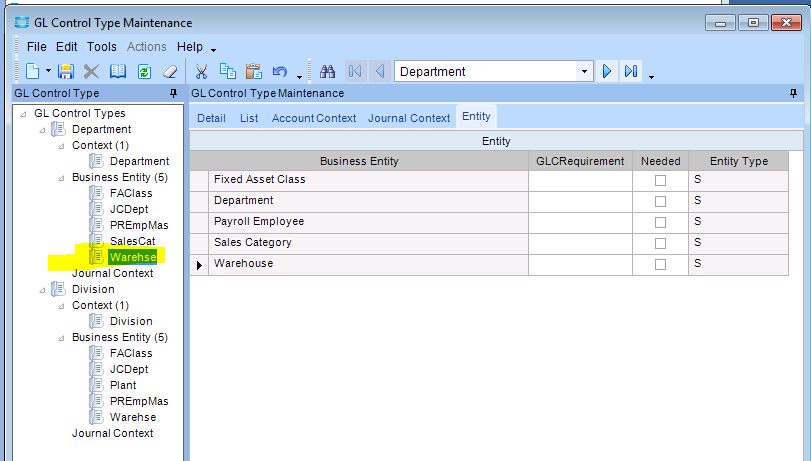Pin the GL Control Type tree panel
Viewport: 811px width, 461px height.
click(174, 93)
